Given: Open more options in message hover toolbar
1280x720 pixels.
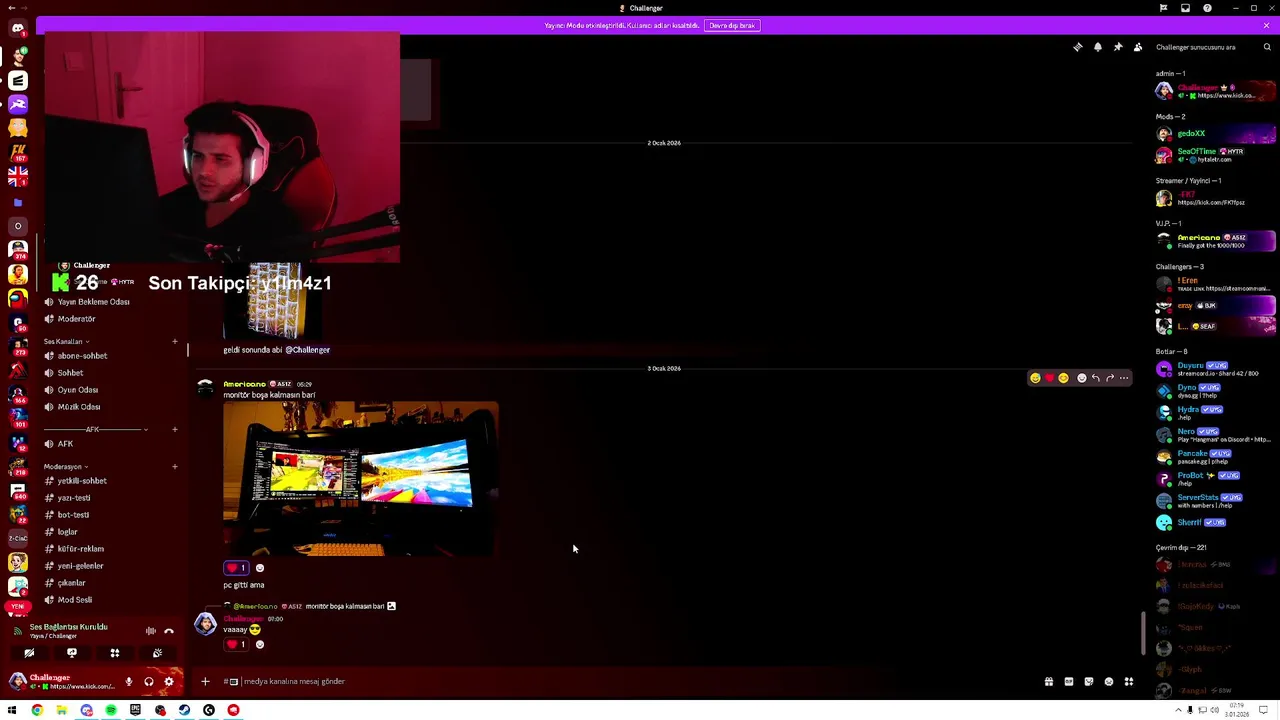Looking at the screenshot, I should [x=1124, y=378].
